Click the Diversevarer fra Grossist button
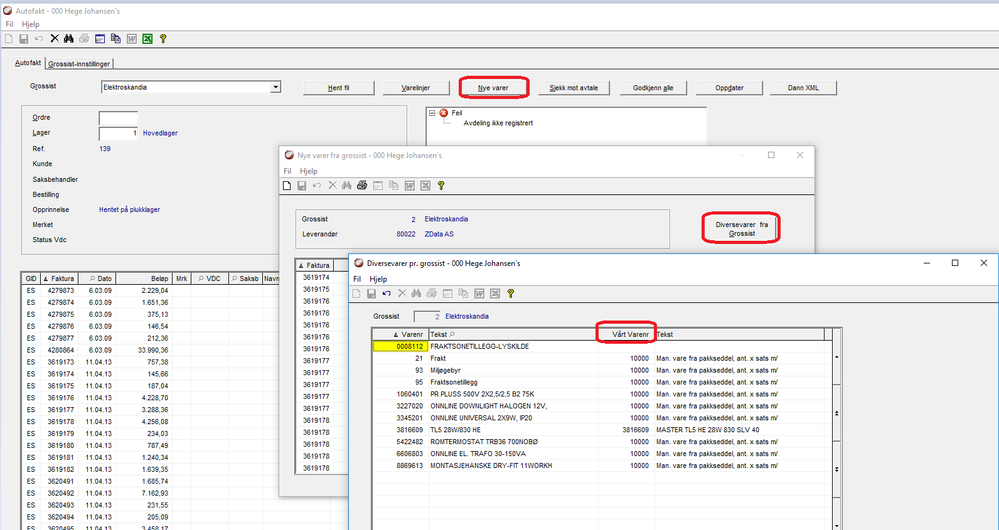 [741, 227]
